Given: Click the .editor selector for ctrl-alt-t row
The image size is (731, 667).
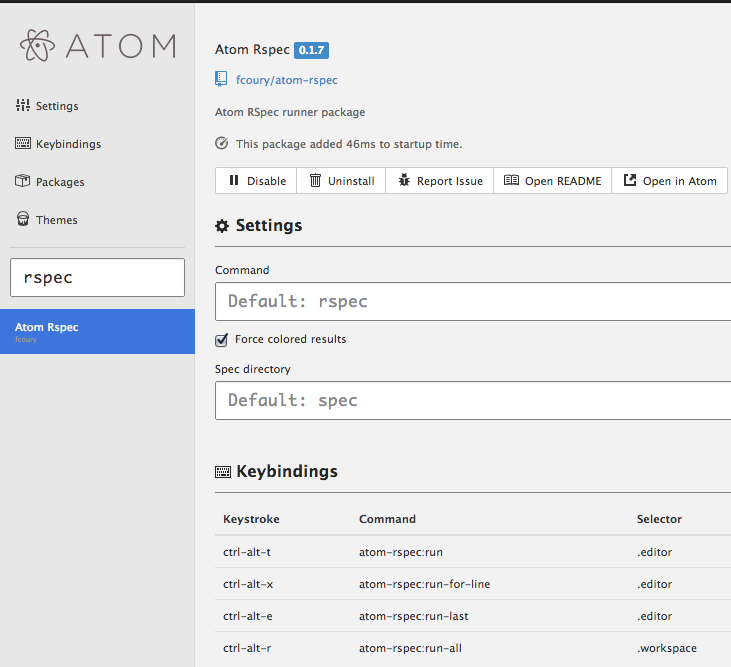Looking at the screenshot, I should click(x=655, y=552).
